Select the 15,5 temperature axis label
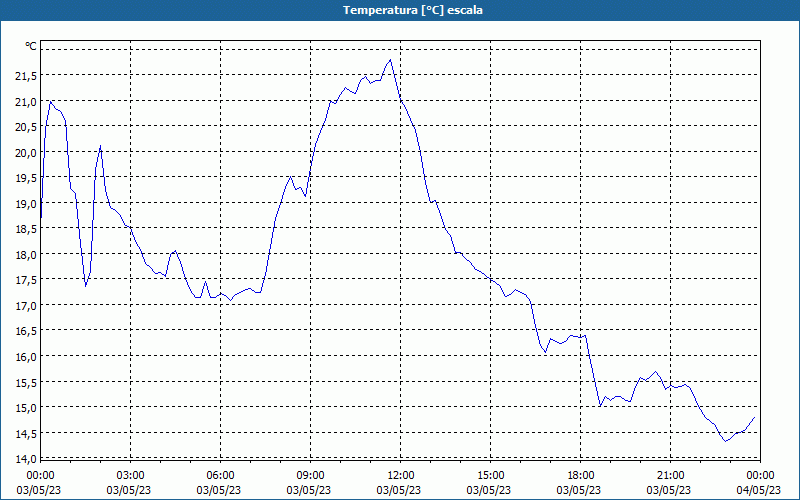800x500 pixels. [x=26, y=383]
